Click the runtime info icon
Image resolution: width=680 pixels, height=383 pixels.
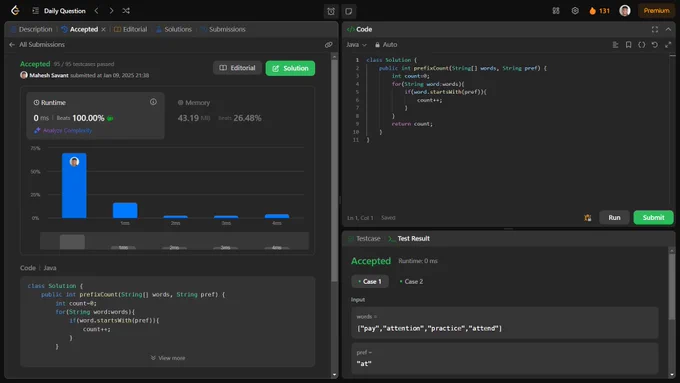tap(153, 102)
